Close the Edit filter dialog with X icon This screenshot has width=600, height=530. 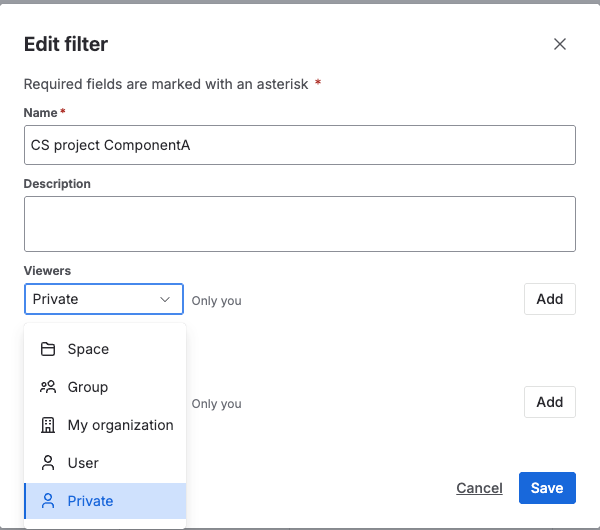[x=560, y=44]
